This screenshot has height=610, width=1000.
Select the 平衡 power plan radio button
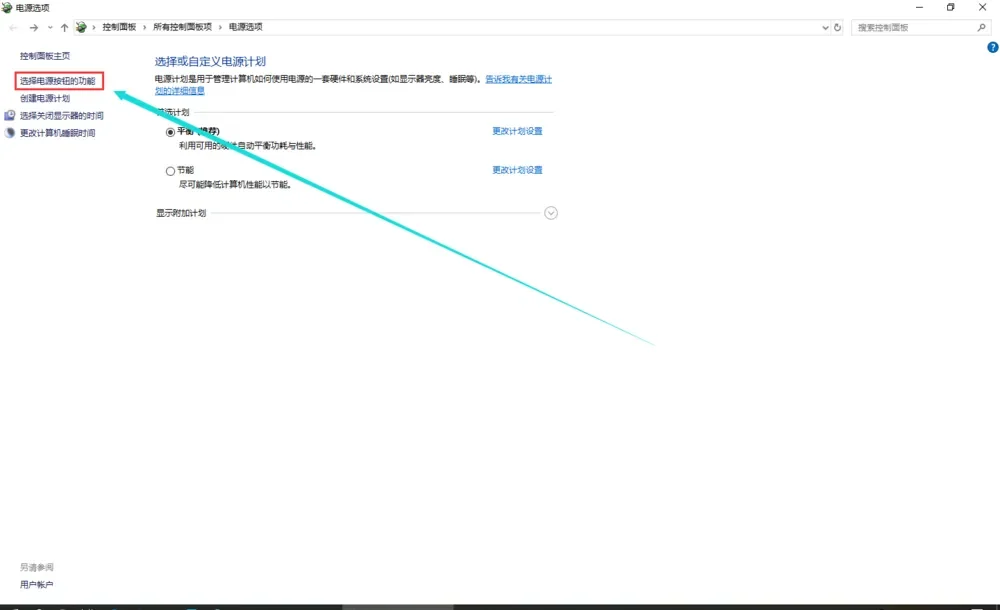(x=170, y=132)
